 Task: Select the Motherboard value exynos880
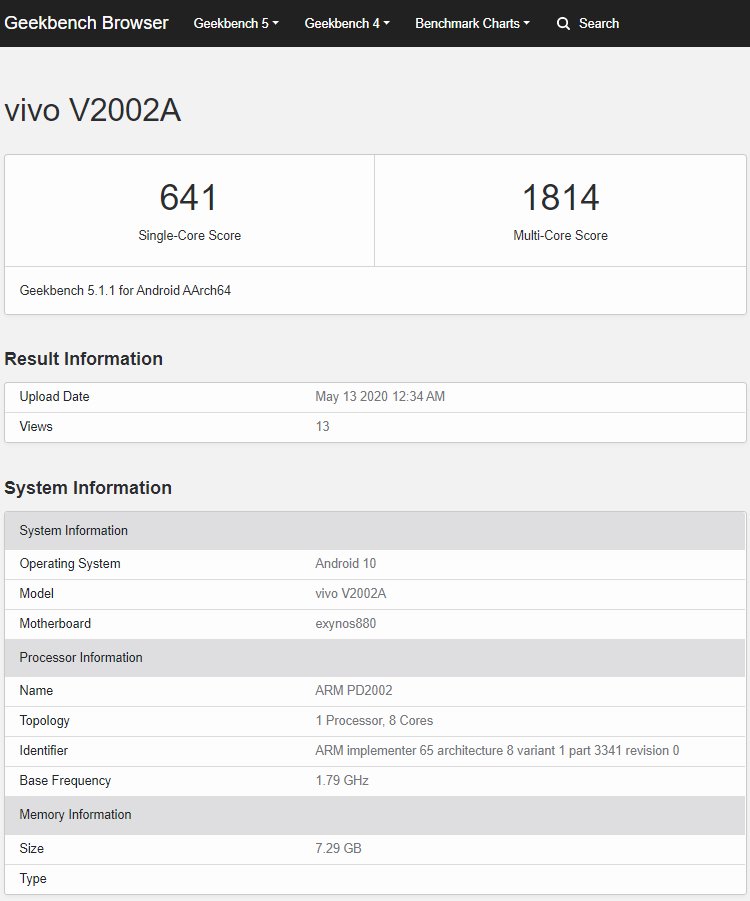click(345, 623)
